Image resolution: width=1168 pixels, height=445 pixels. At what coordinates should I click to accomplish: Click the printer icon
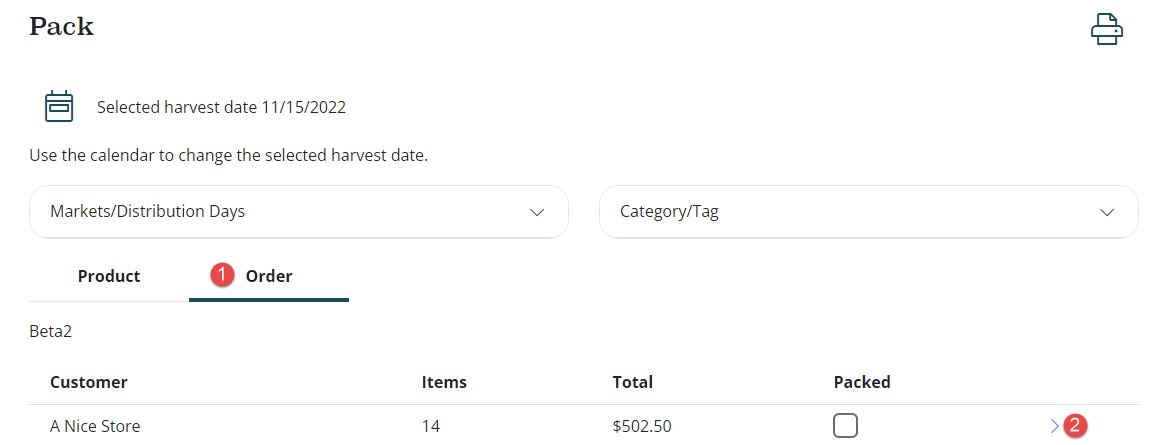pos(1107,29)
